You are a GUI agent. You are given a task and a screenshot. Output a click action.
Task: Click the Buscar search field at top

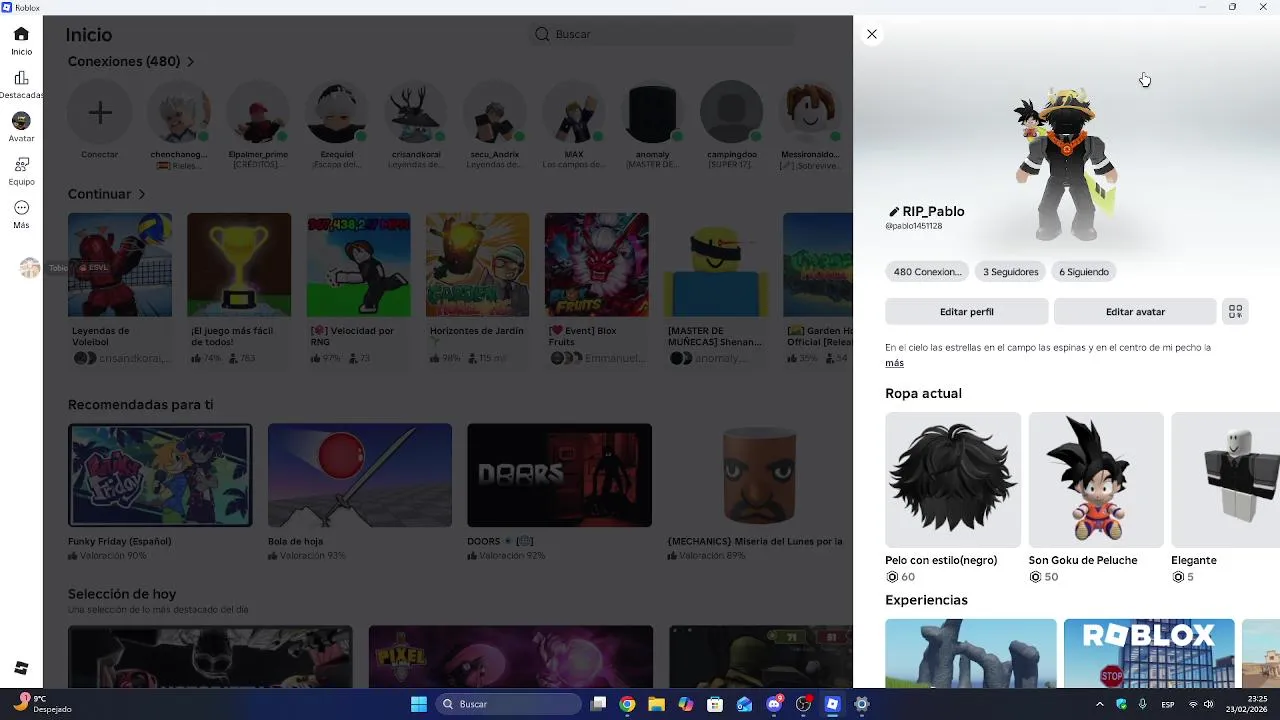[x=662, y=34]
